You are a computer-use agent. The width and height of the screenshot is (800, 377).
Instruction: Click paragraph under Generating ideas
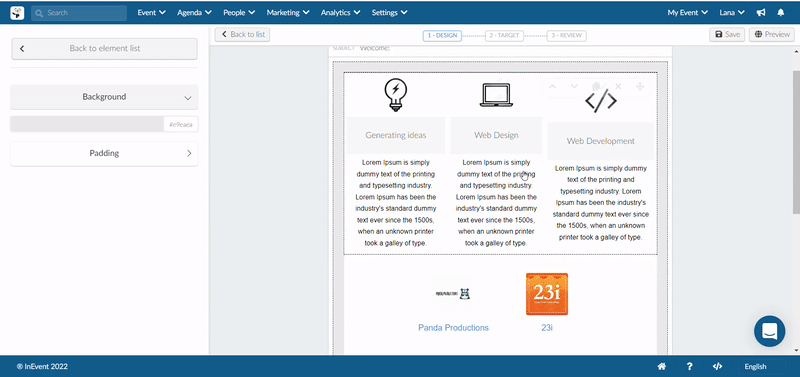coord(396,203)
